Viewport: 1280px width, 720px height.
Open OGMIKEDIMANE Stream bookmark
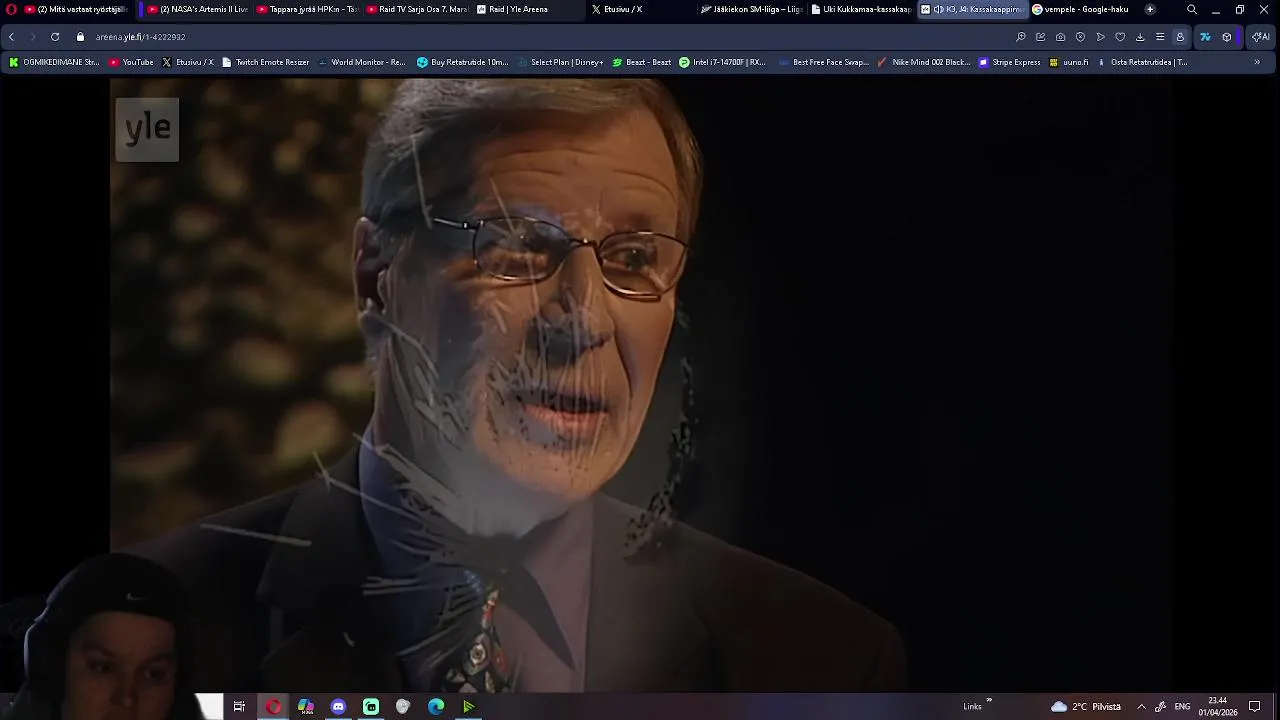tap(55, 62)
